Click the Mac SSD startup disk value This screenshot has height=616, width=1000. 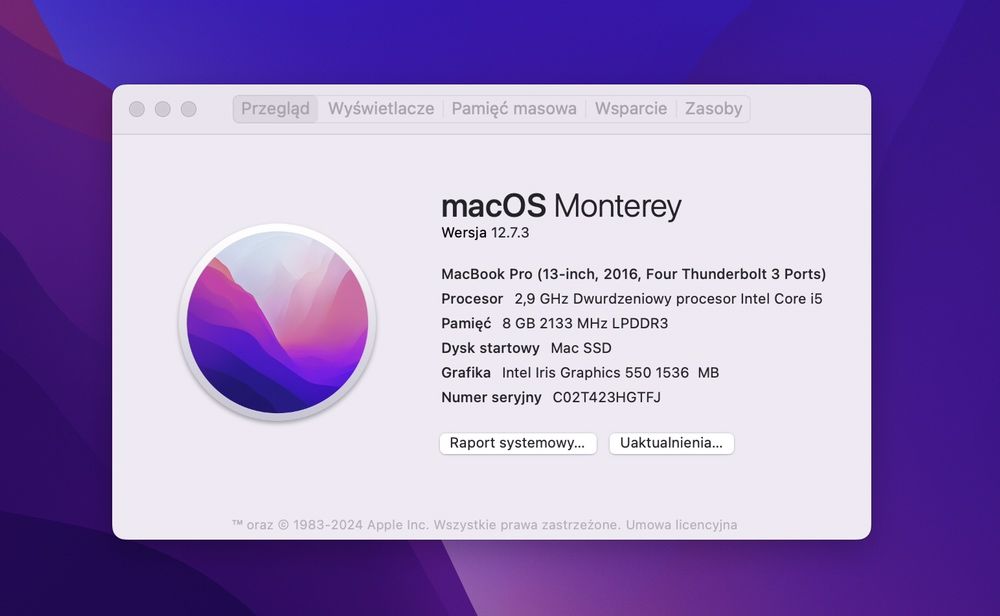coord(581,348)
